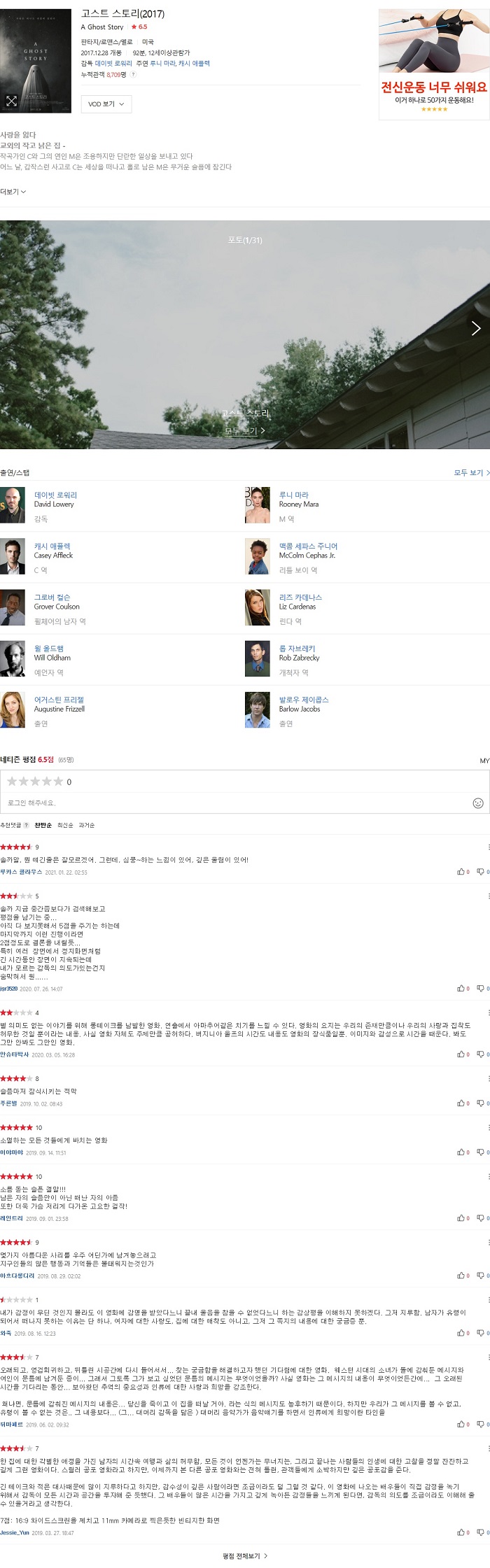Thumbs down the 루카스 클라우스 review
Viewport: 490px width, 1568px height.
pyautogui.click(x=482, y=872)
